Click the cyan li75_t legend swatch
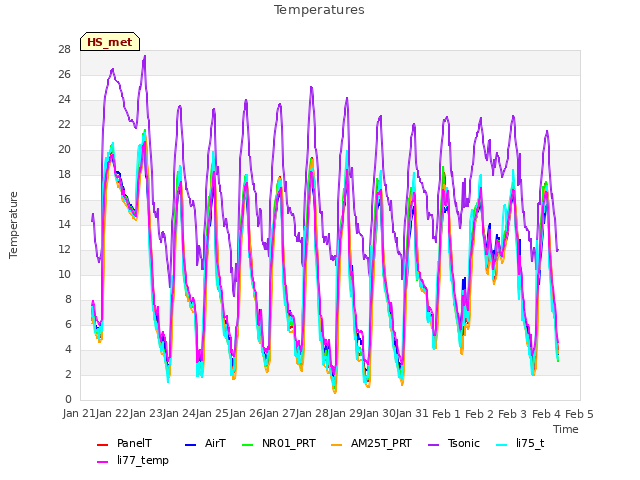The height and width of the screenshot is (480, 640). [x=502, y=444]
